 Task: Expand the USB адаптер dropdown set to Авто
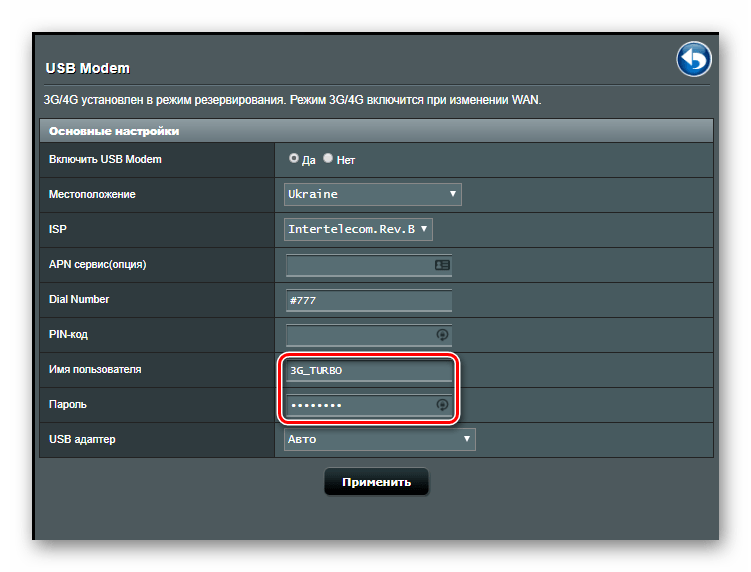coord(380,439)
